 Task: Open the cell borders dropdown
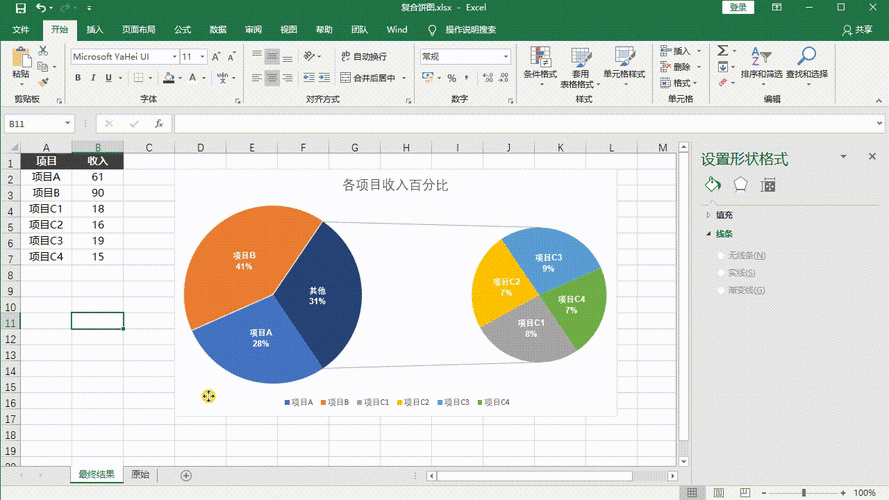click(150, 78)
